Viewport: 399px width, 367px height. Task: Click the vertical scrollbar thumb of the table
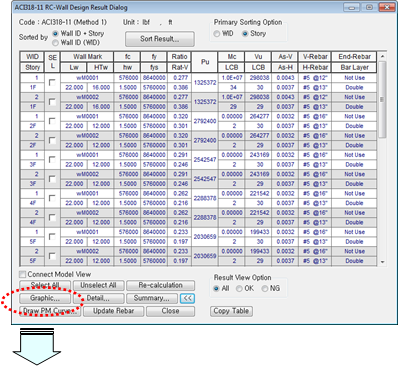[382, 99]
